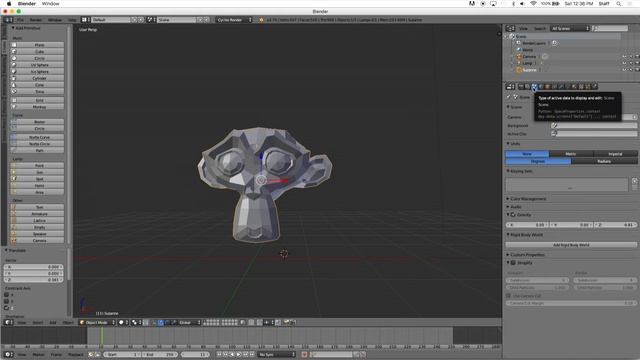
Task: Click the Spot lamp icon
Action: [x=14, y=179]
